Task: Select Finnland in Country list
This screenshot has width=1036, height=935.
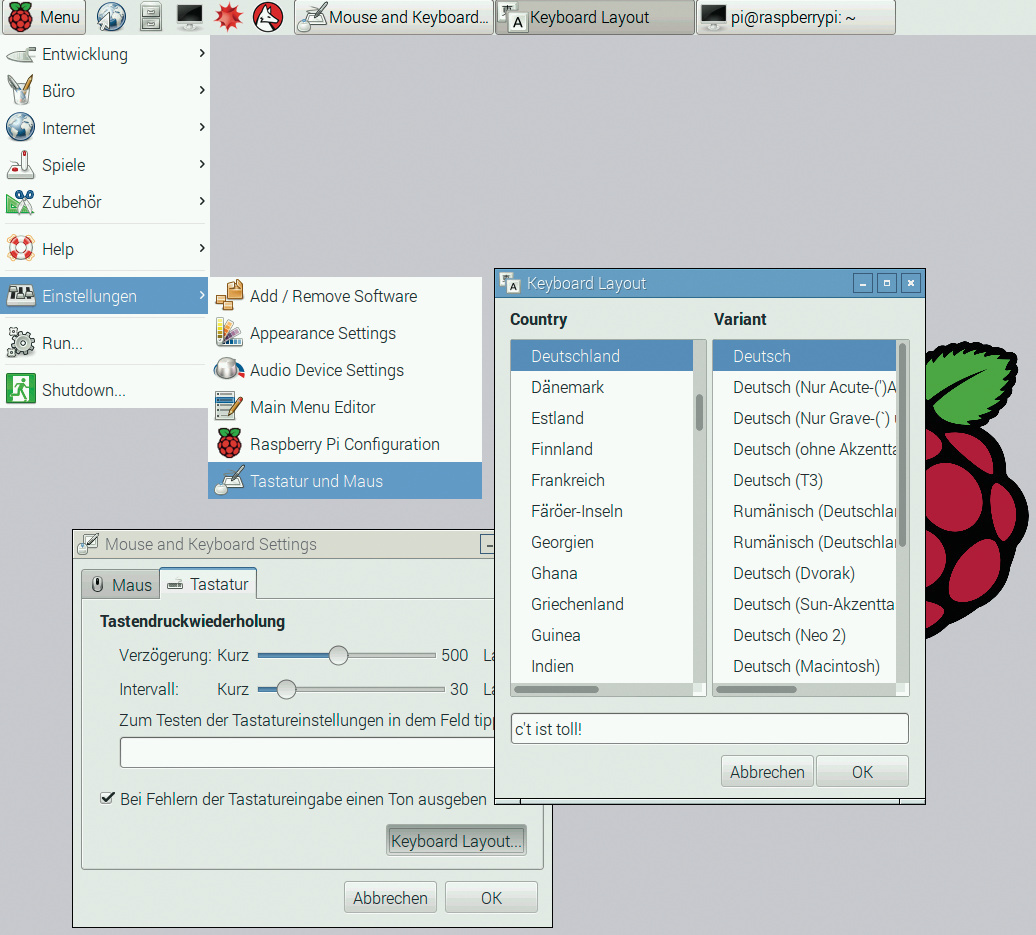Action: point(602,449)
